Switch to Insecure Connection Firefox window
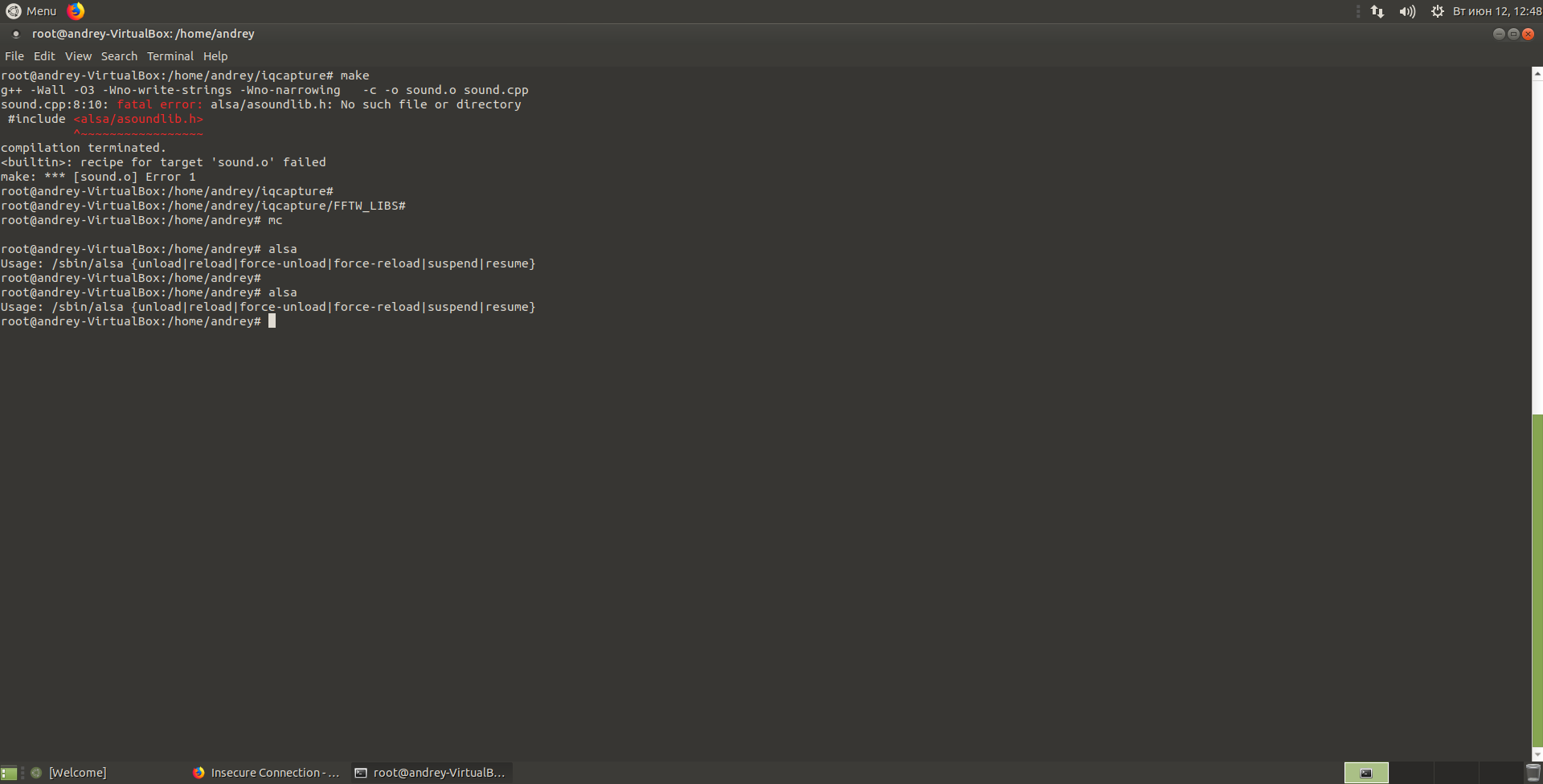 click(x=267, y=773)
